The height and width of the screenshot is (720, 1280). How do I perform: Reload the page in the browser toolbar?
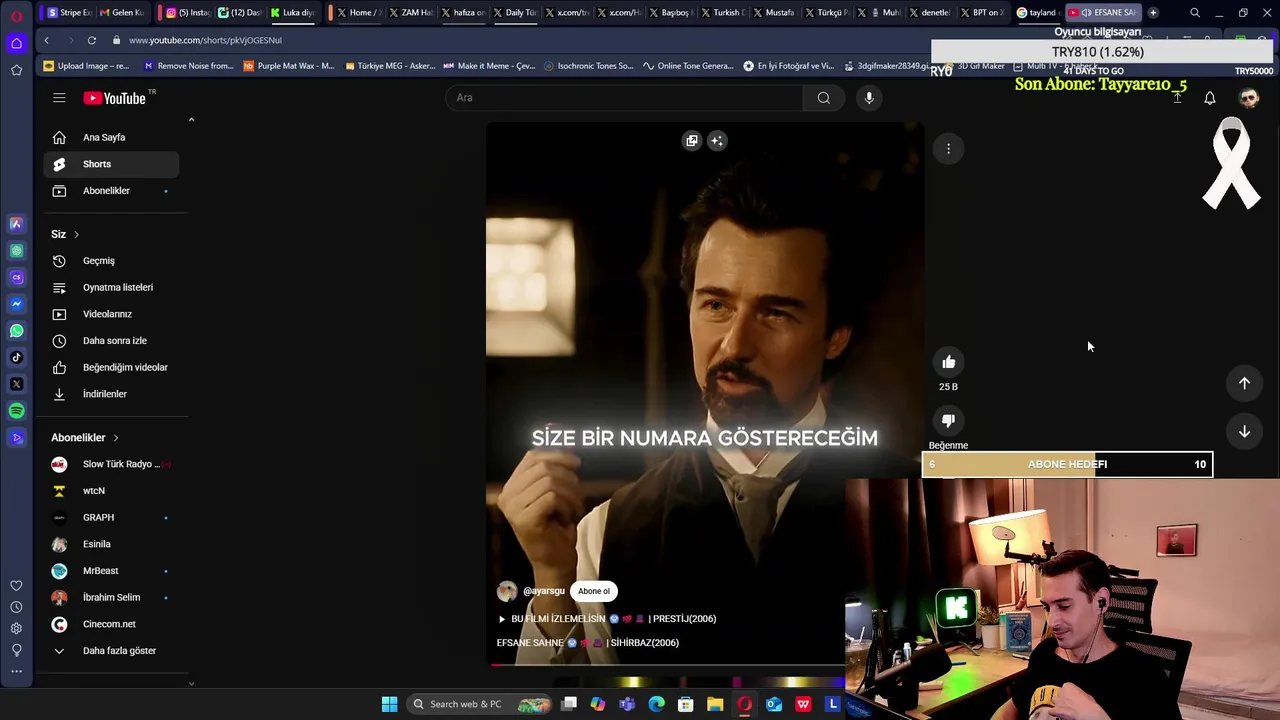pos(92,40)
